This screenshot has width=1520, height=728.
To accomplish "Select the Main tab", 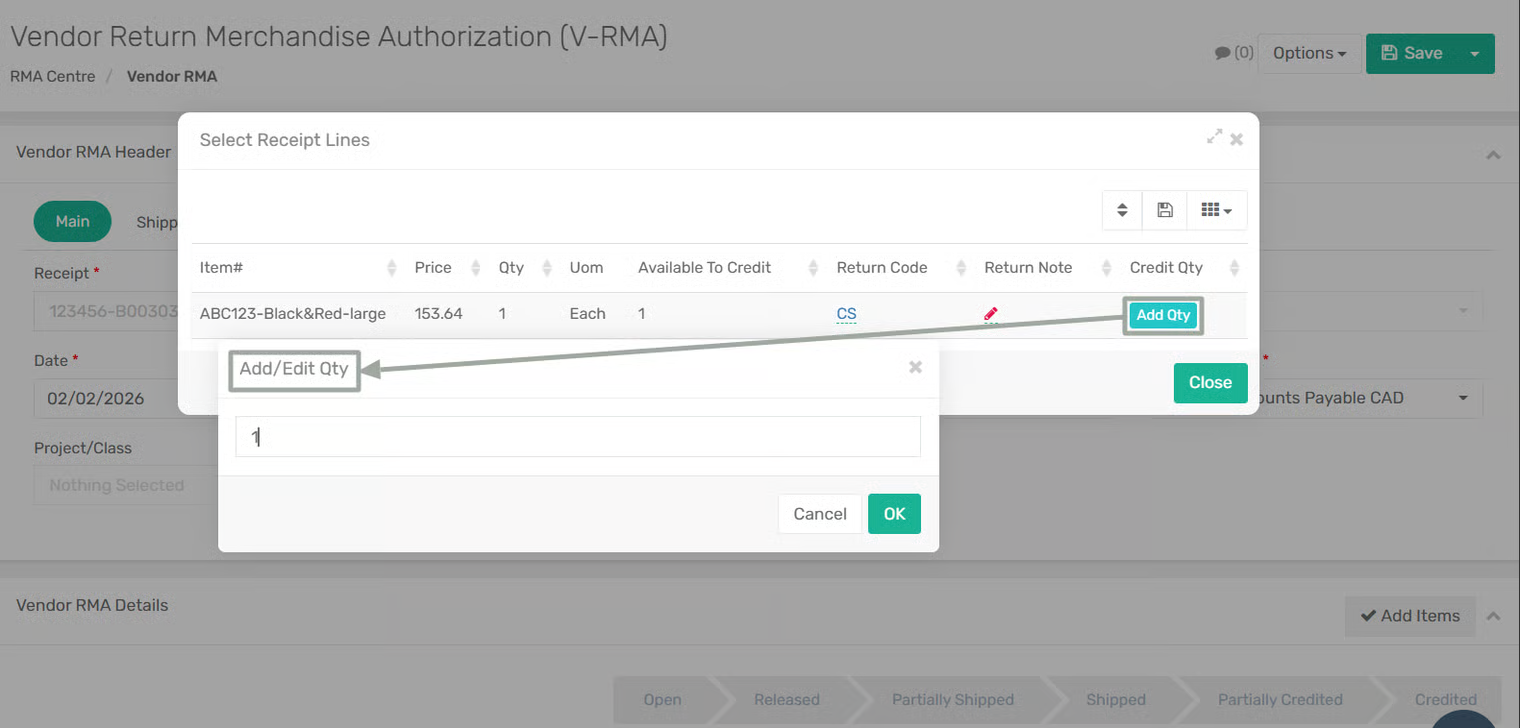I will click(x=72, y=221).
